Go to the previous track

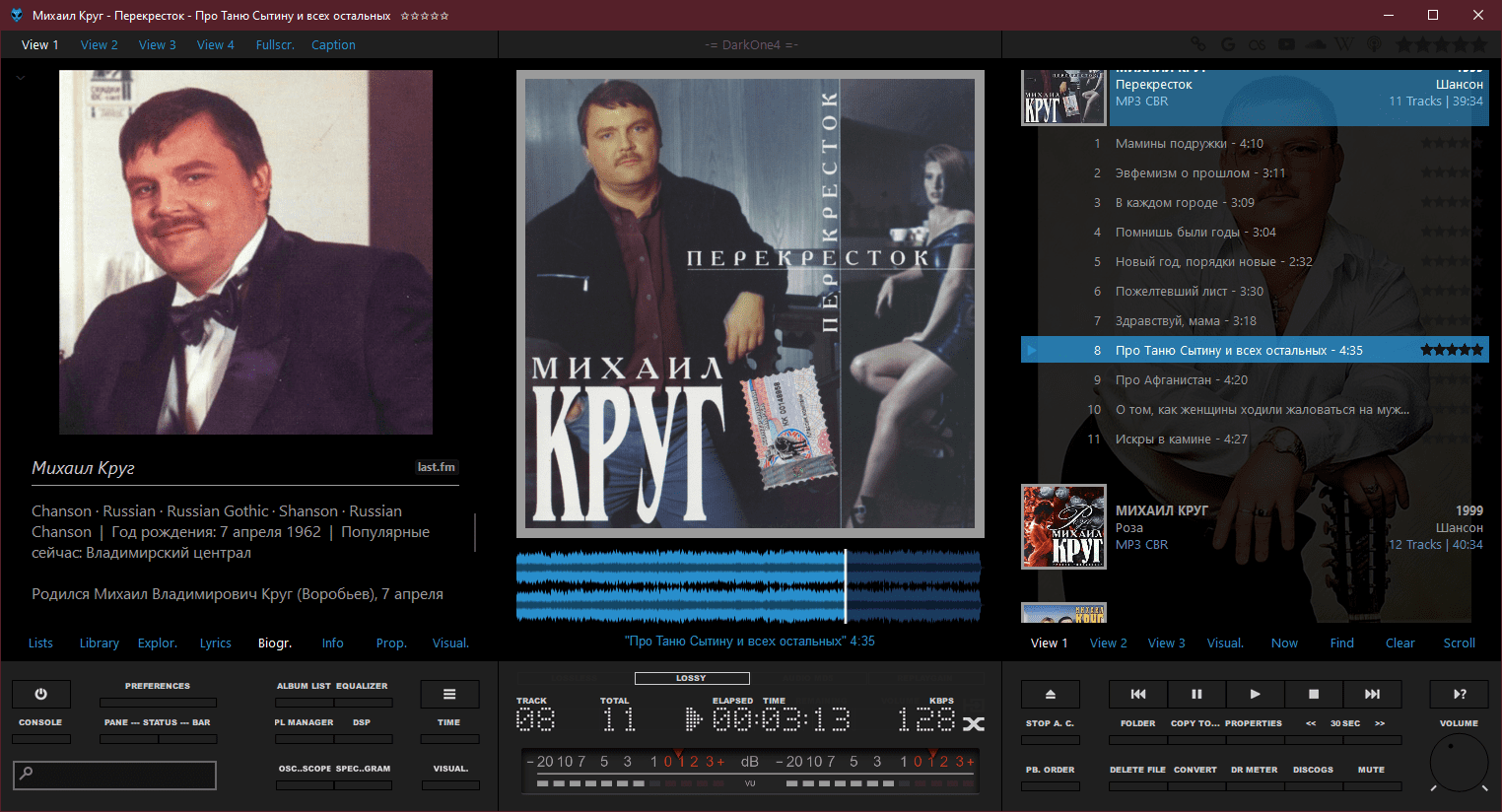tap(1138, 694)
